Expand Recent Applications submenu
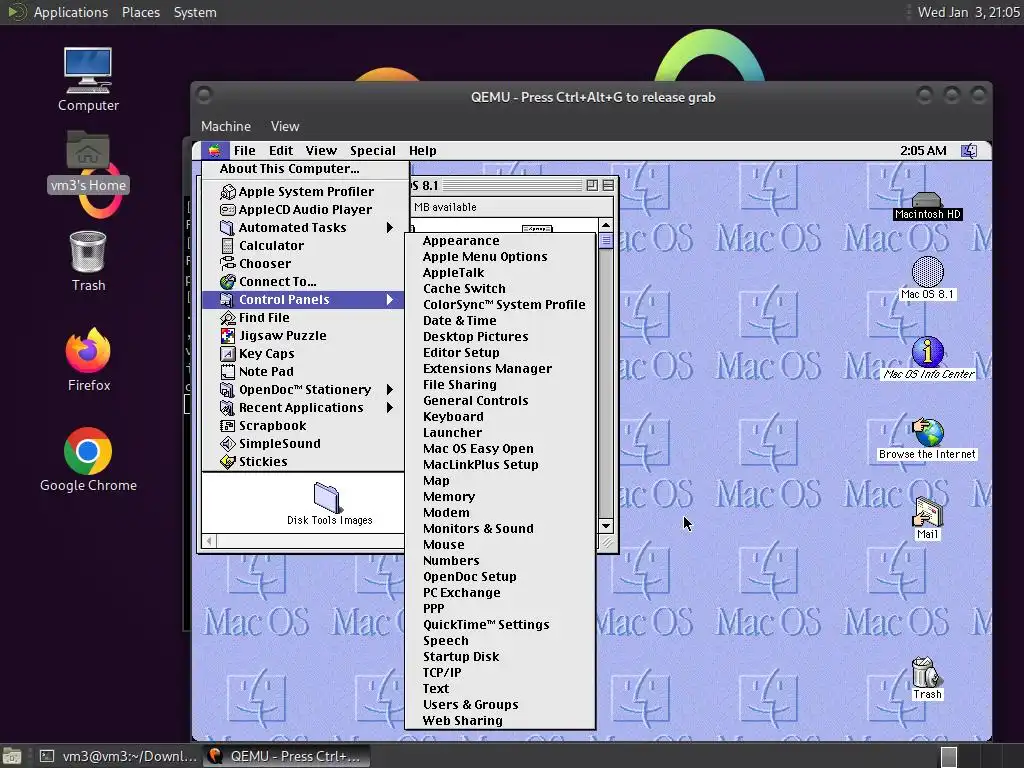 click(x=302, y=408)
